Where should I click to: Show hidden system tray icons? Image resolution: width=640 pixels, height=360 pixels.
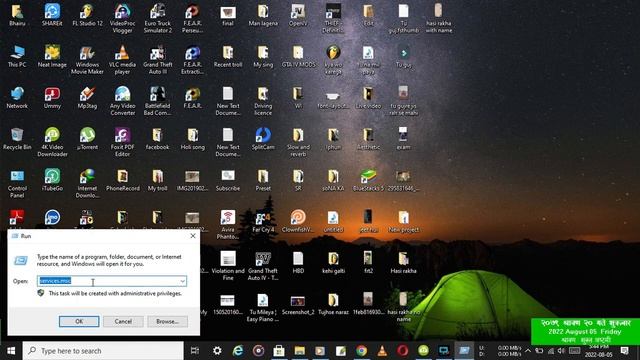point(528,351)
